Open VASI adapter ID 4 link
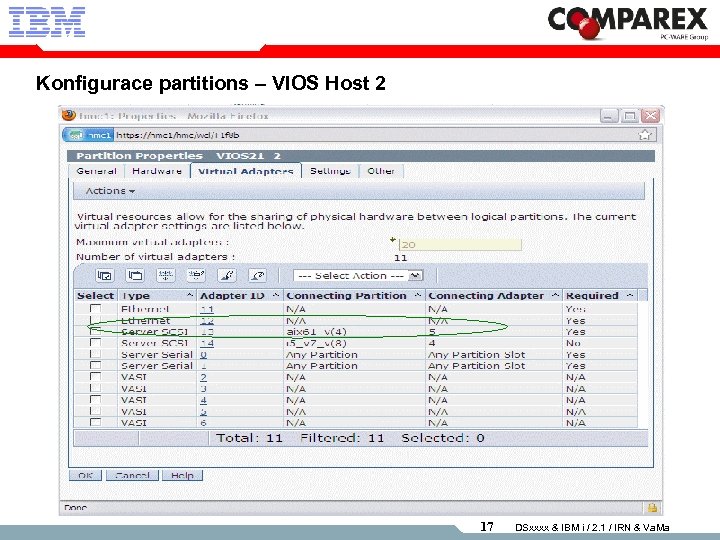The image size is (720, 540). point(203,400)
